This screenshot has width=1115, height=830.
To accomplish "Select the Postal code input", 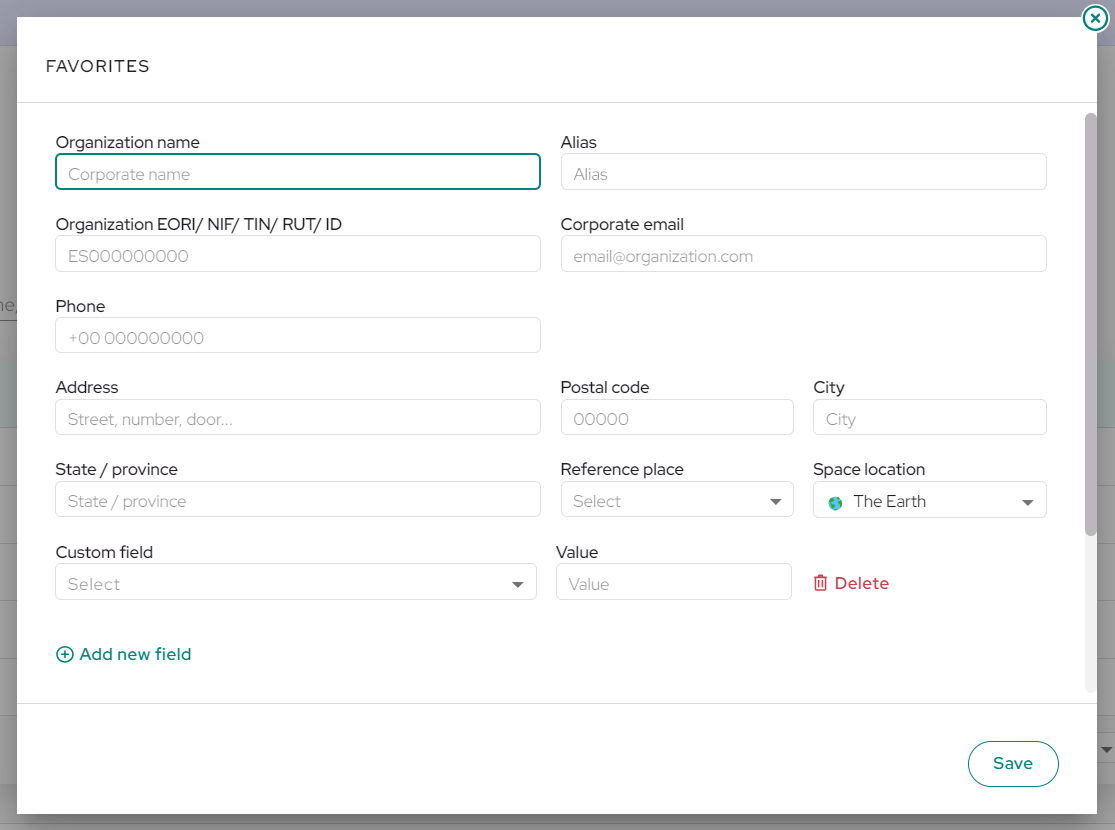I will (x=677, y=417).
